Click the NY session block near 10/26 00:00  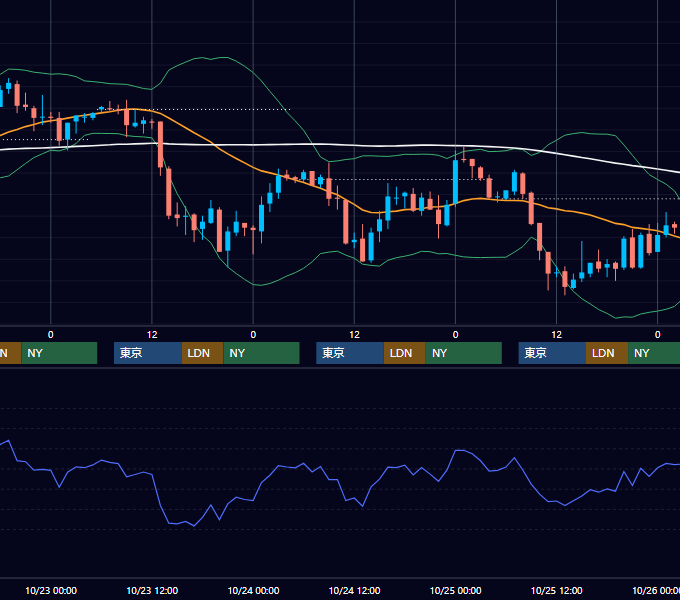(x=654, y=353)
